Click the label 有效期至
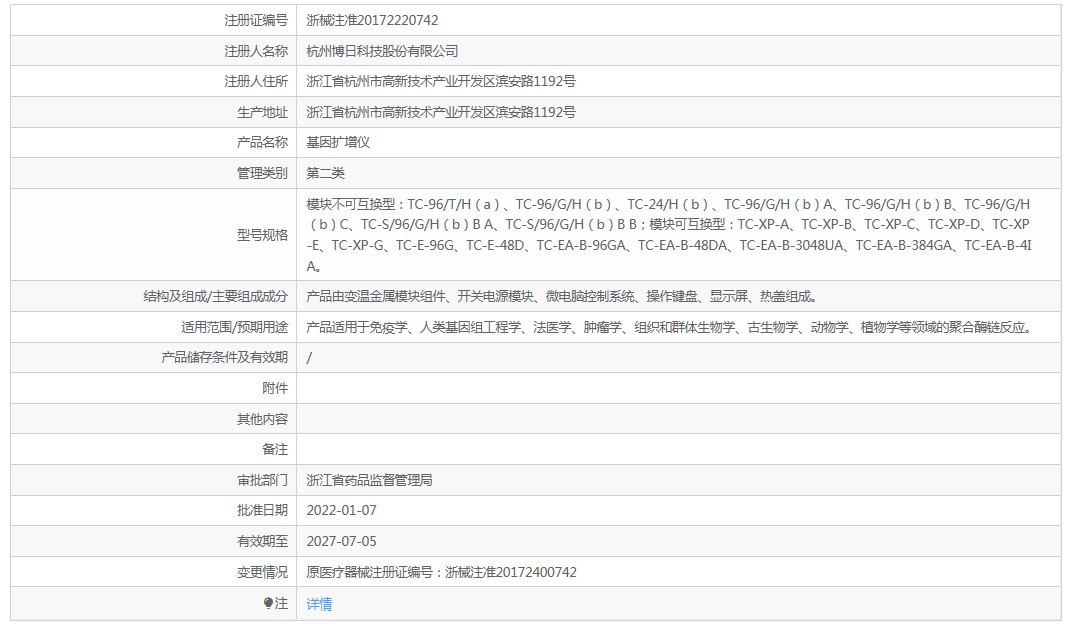This screenshot has width=1067, height=624. (x=262, y=541)
